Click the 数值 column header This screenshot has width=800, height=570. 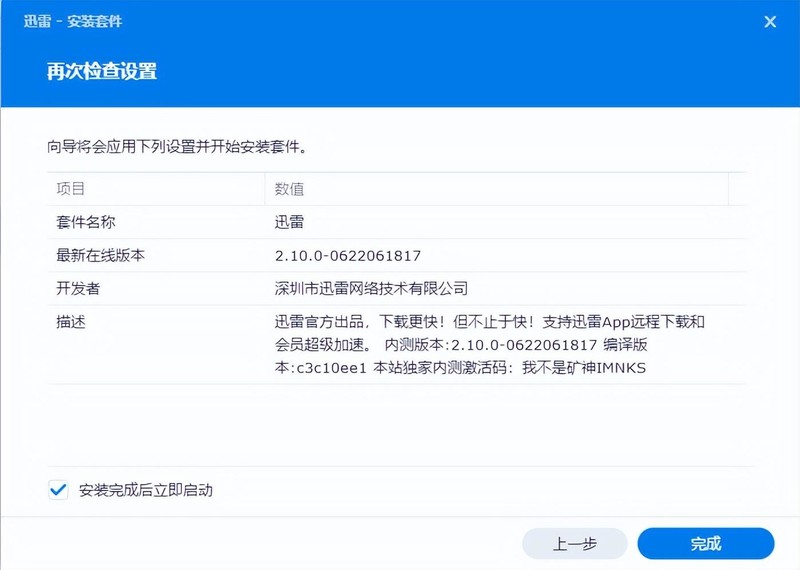point(496,189)
